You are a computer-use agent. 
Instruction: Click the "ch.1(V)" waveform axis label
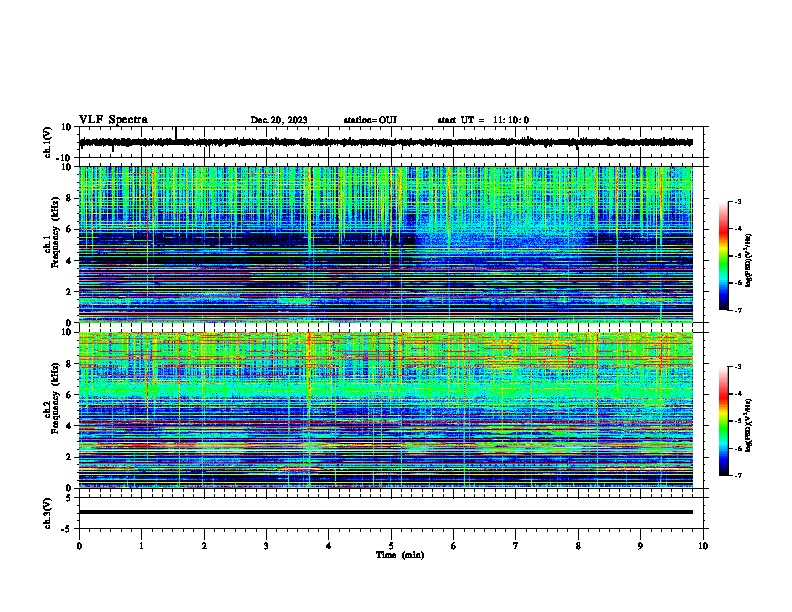click(48, 142)
